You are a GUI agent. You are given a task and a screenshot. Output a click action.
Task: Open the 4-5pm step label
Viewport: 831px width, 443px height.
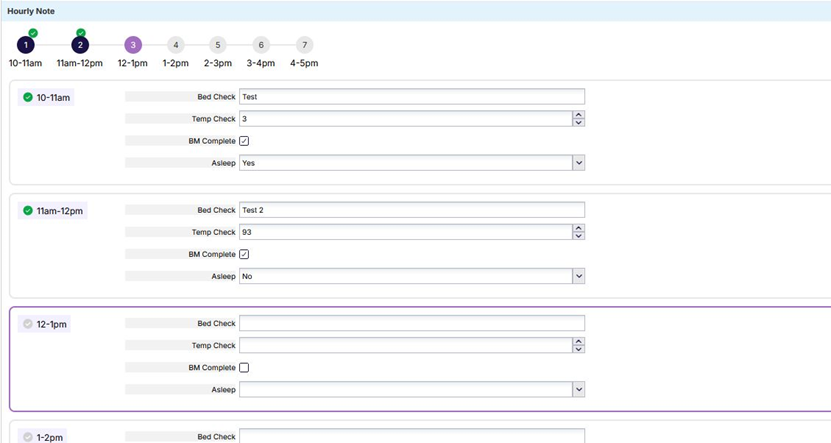(304, 63)
